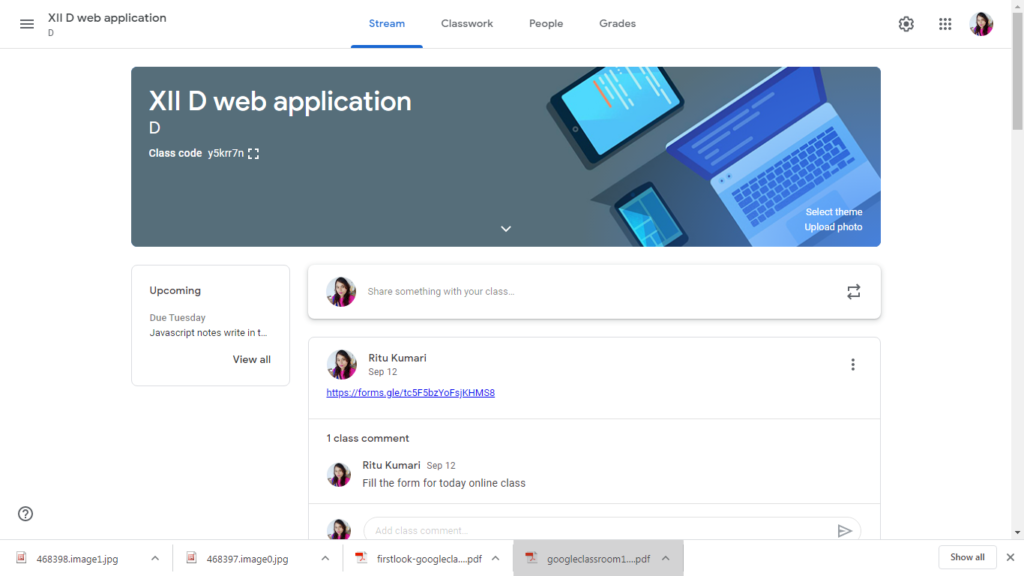Click Upload photo on banner
Image resolution: width=1024 pixels, height=576 pixels.
(833, 227)
